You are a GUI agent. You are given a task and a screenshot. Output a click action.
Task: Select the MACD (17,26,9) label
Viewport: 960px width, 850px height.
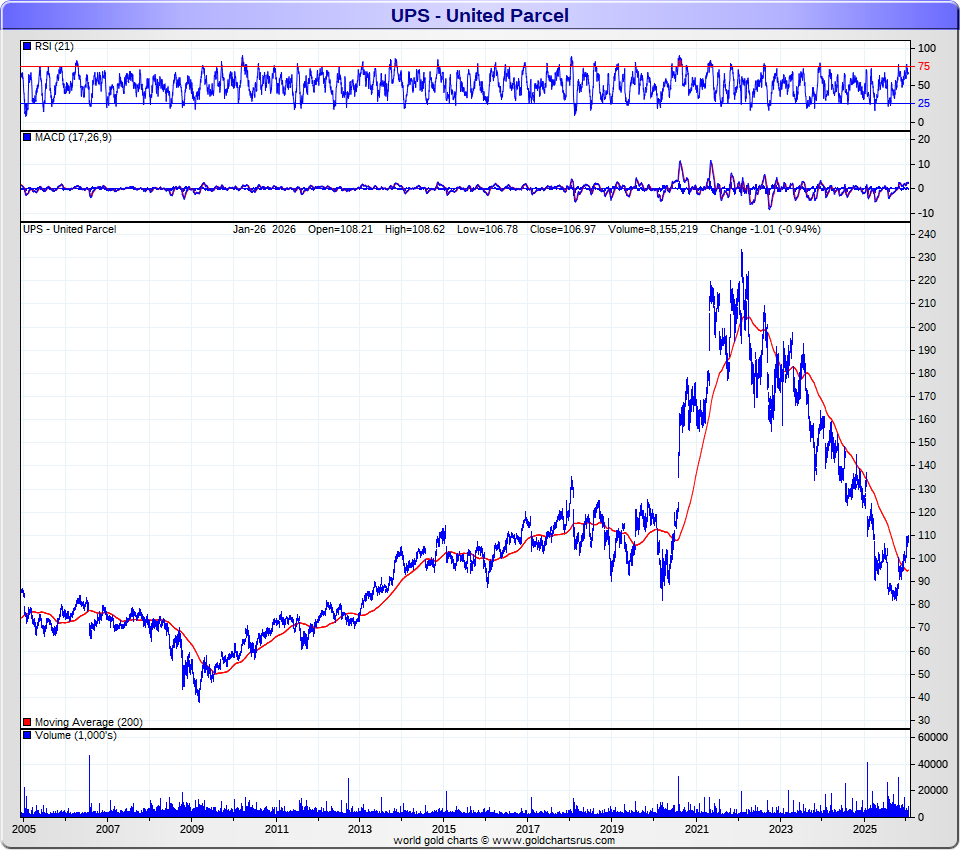coord(73,137)
